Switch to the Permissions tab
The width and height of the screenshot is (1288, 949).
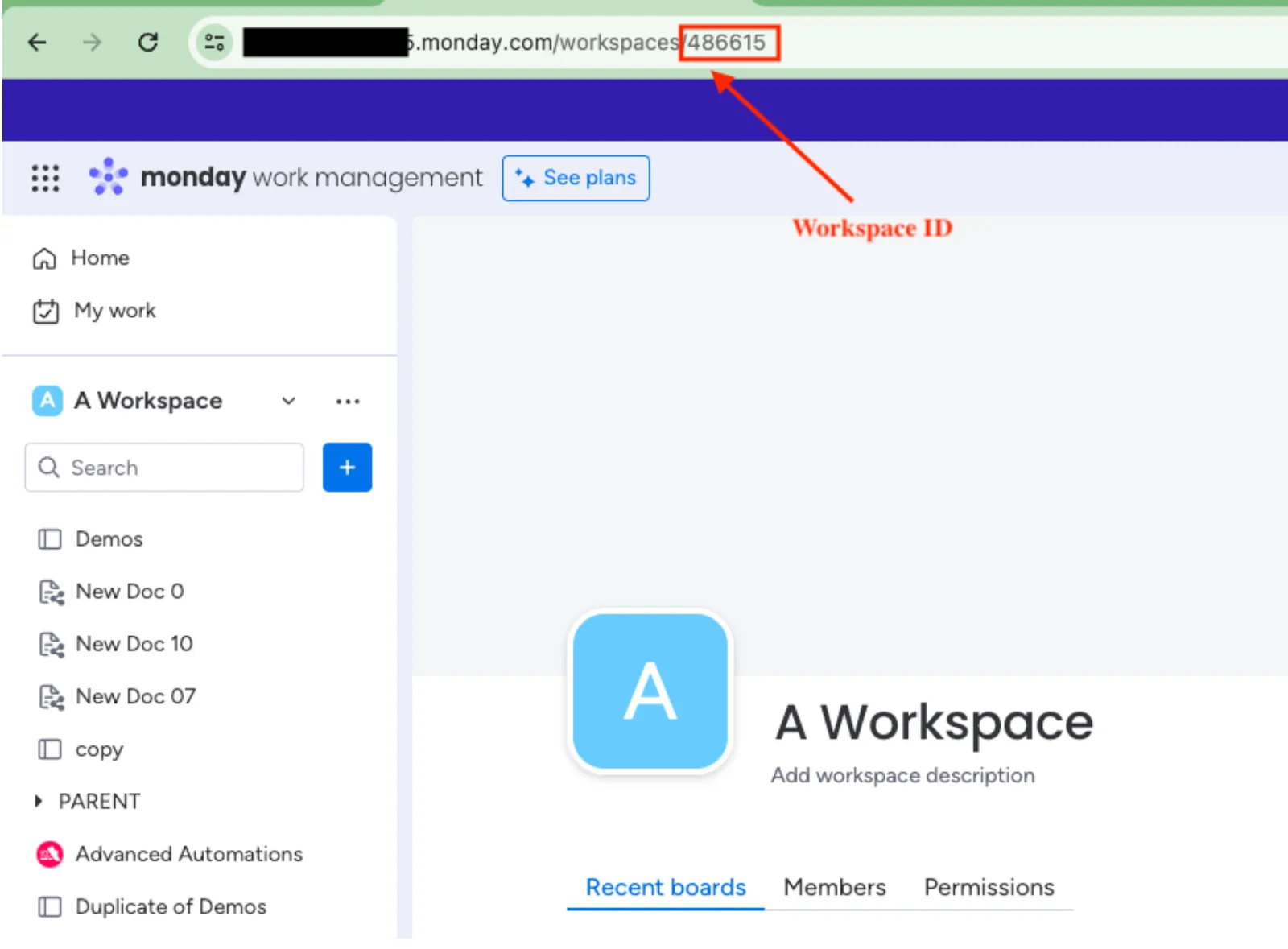(x=989, y=887)
